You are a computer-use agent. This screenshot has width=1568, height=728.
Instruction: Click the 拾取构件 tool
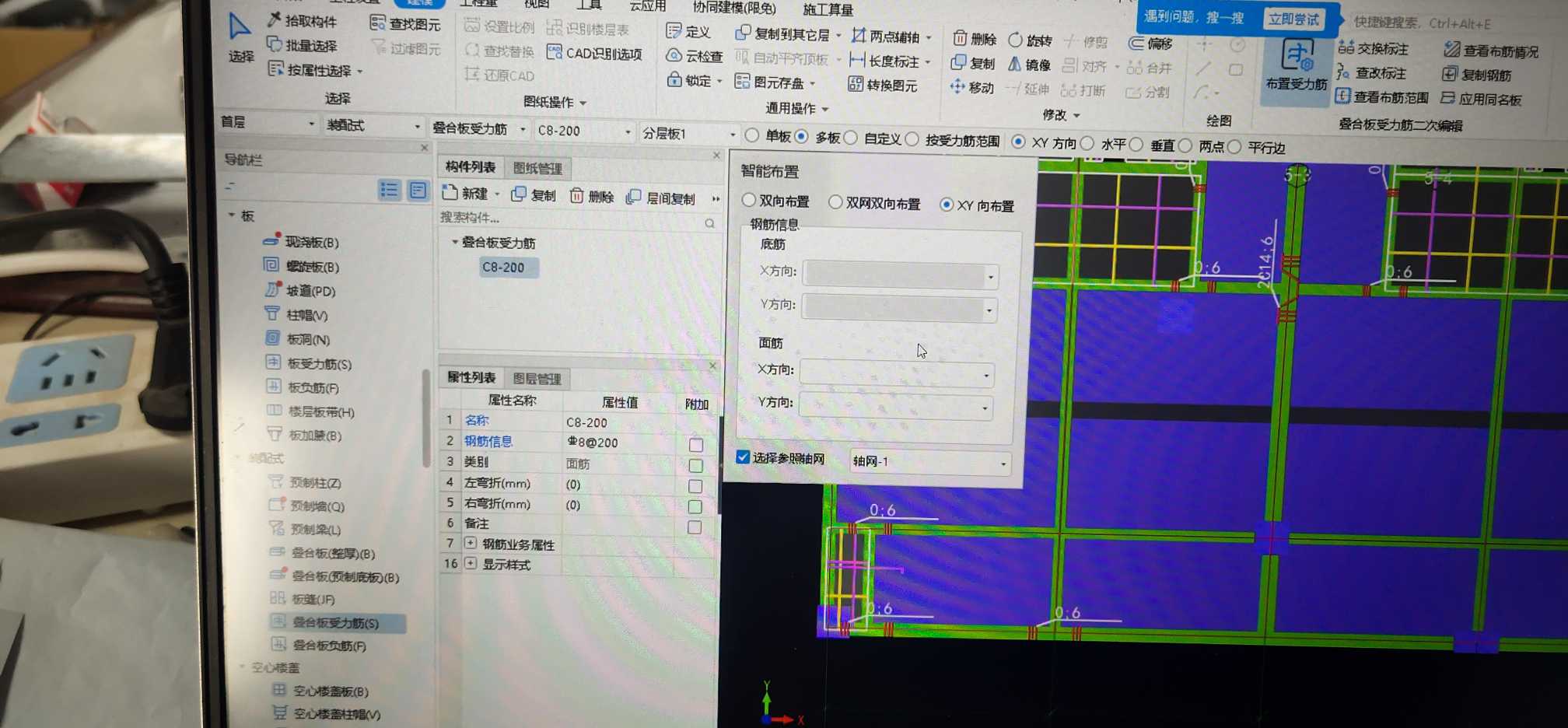[302, 21]
